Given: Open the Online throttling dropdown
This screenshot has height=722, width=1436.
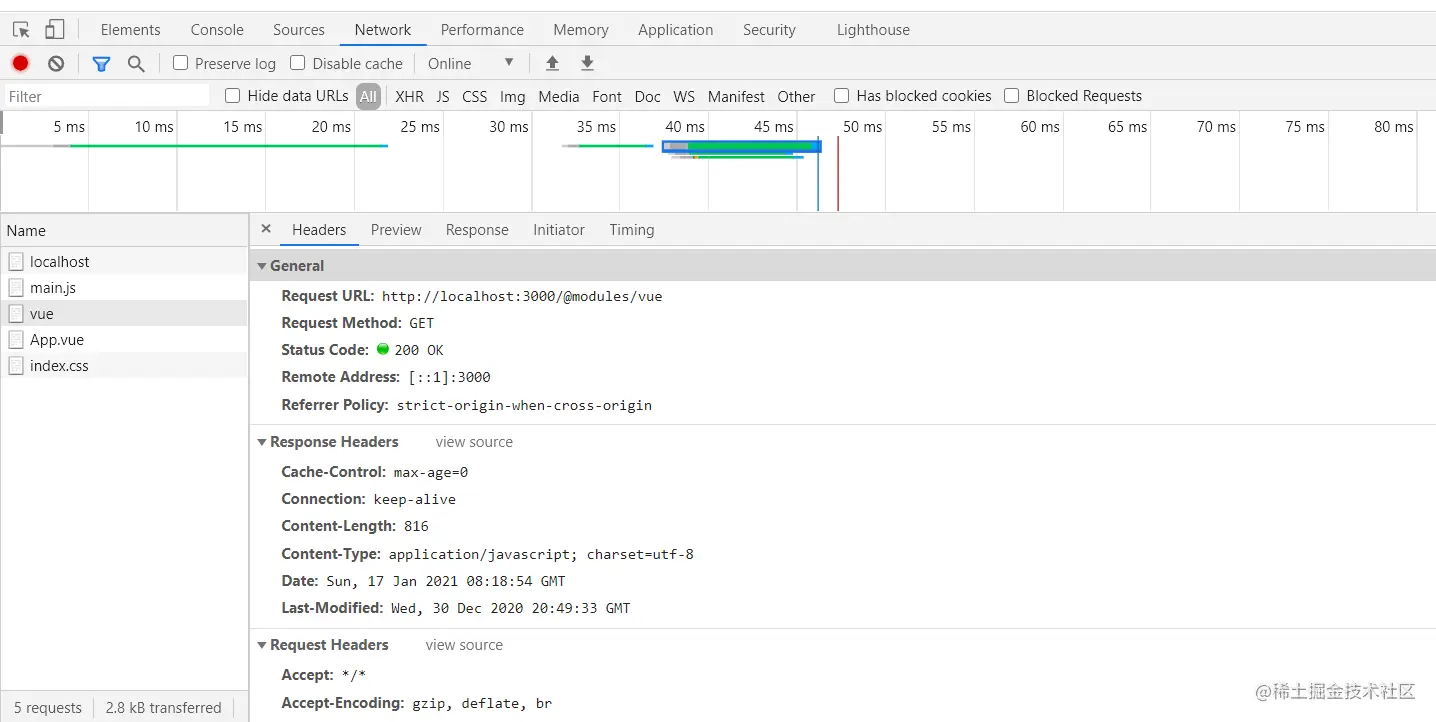Looking at the screenshot, I should [470, 63].
